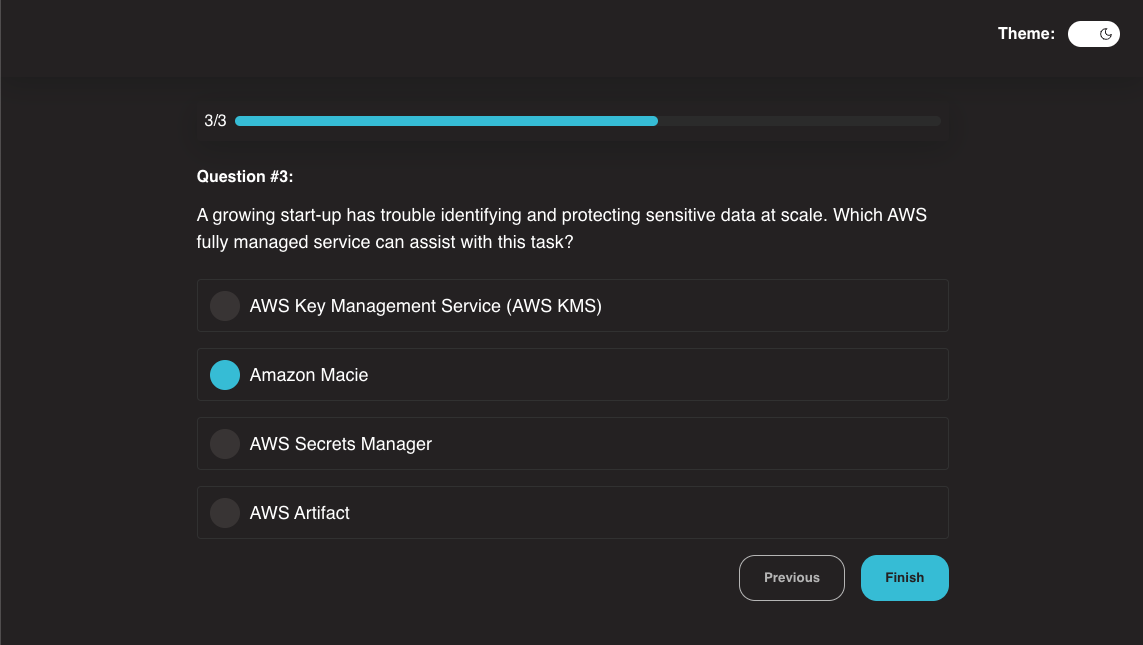Click the quiz progress bar

588,121
